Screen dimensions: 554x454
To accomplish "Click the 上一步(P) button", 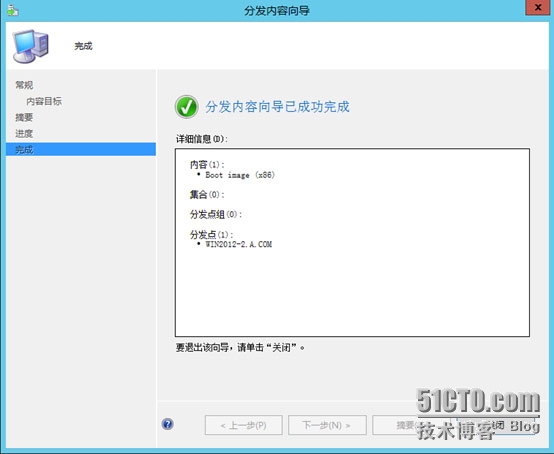I will 243,425.
